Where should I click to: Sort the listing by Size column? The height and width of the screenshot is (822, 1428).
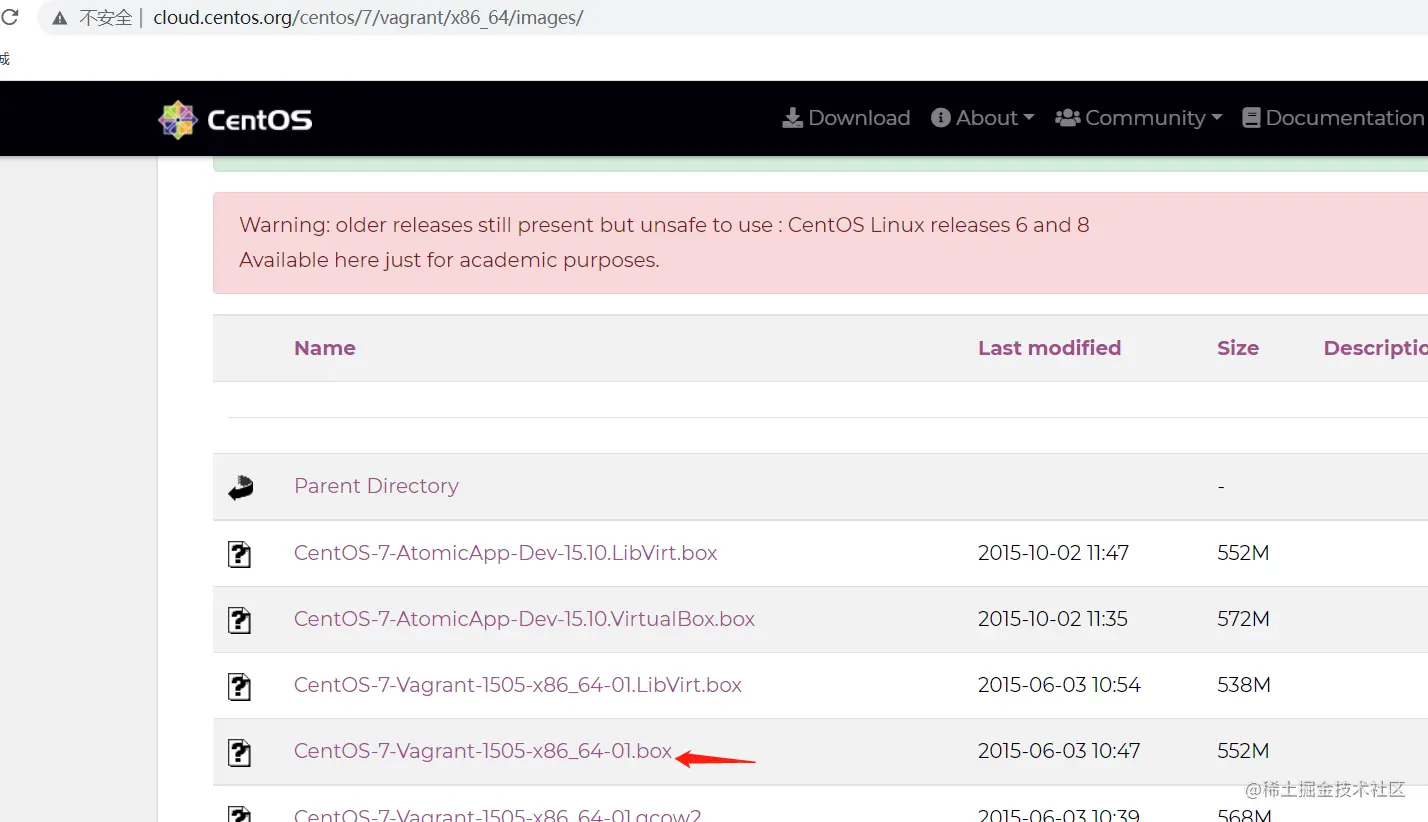[1238, 348]
